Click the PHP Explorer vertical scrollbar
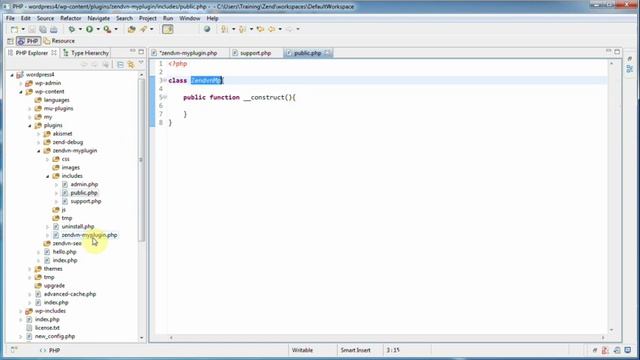 [x=142, y=159]
